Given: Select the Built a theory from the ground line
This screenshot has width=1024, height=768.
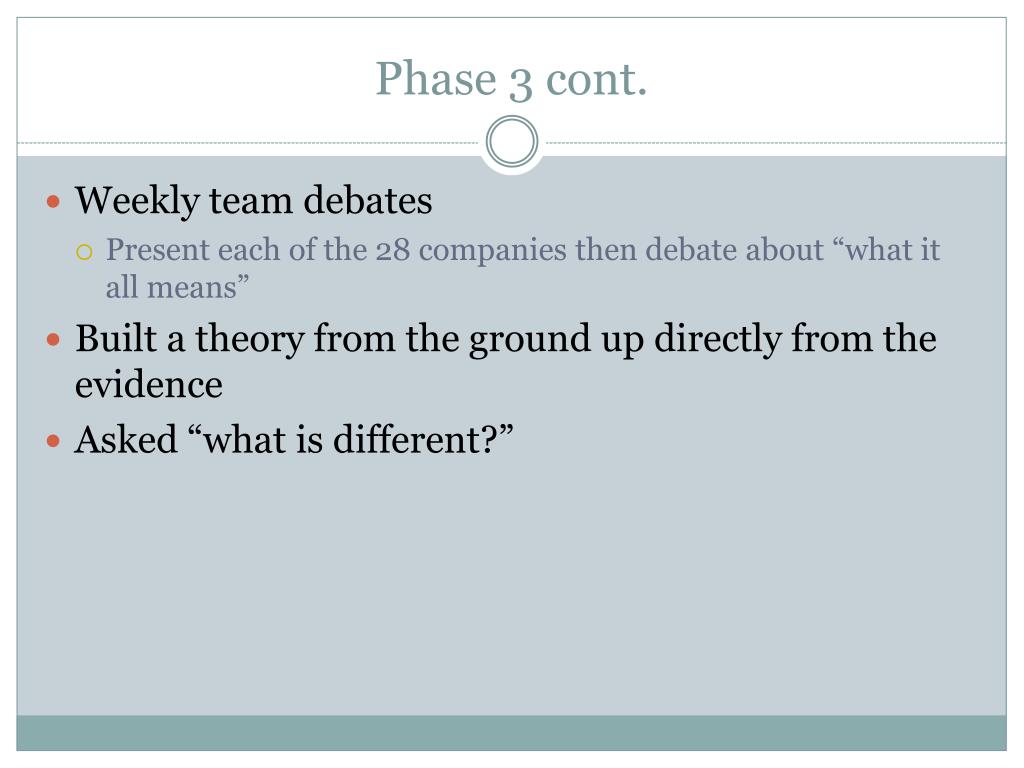Looking at the screenshot, I should click(x=505, y=339).
